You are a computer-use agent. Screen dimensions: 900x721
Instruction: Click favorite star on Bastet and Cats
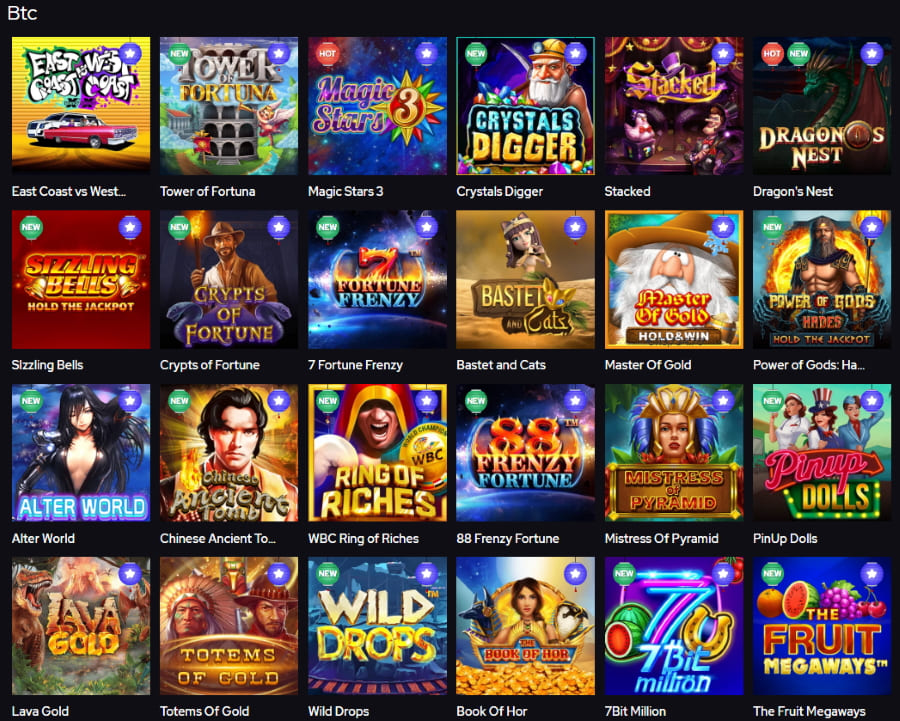[575, 227]
